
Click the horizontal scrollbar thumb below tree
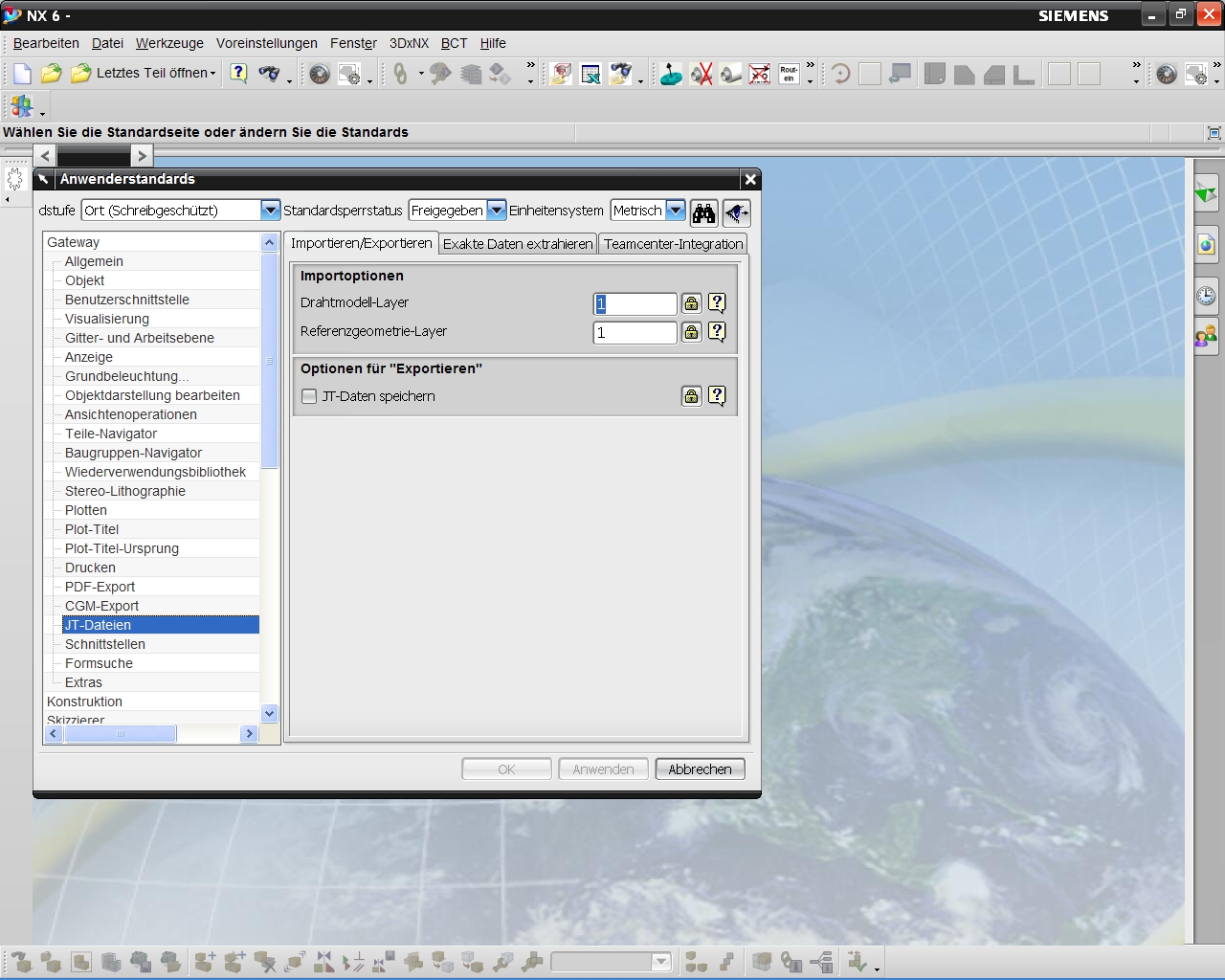120,734
